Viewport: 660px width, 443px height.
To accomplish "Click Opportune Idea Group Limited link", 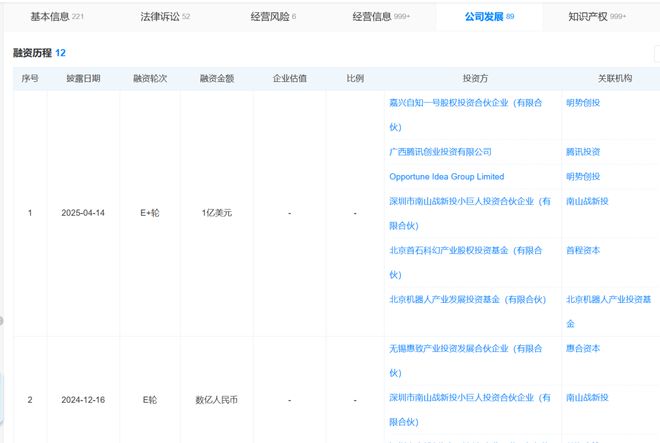I will [447, 176].
